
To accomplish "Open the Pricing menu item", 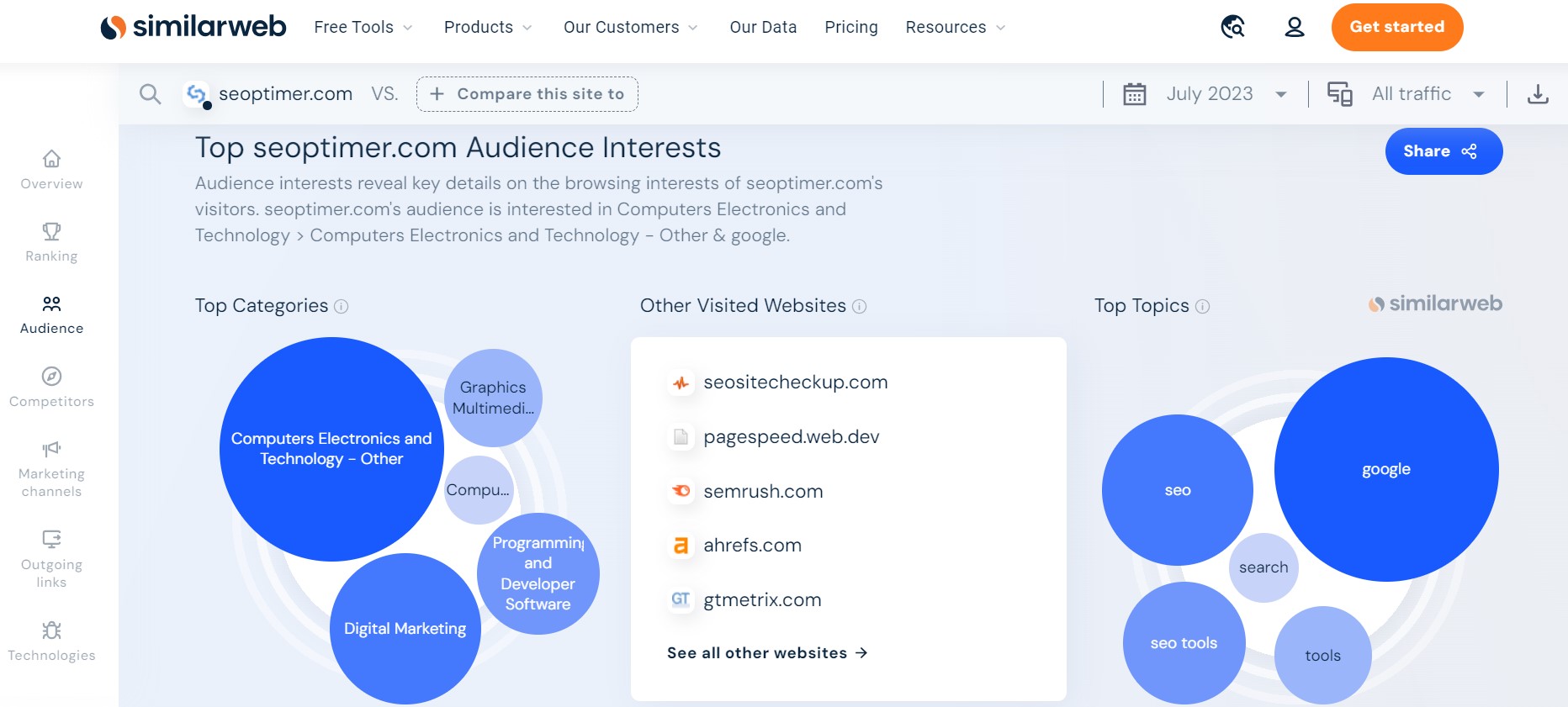I will click(x=851, y=28).
